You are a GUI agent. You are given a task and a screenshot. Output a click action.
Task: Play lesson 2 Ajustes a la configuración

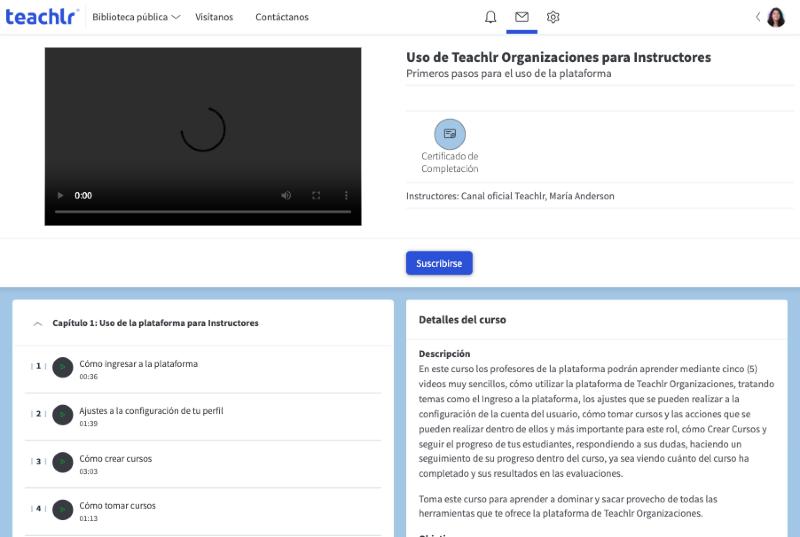(x=63, y=415)
